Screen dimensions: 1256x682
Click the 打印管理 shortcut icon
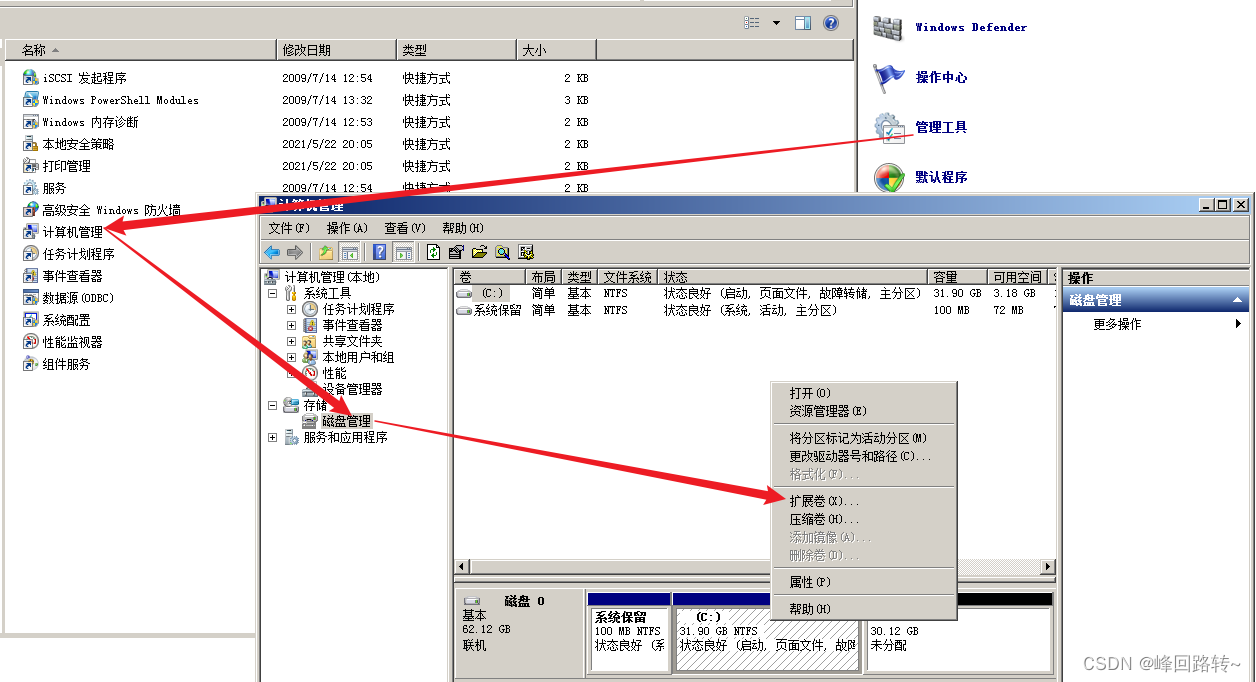[30, 166]
